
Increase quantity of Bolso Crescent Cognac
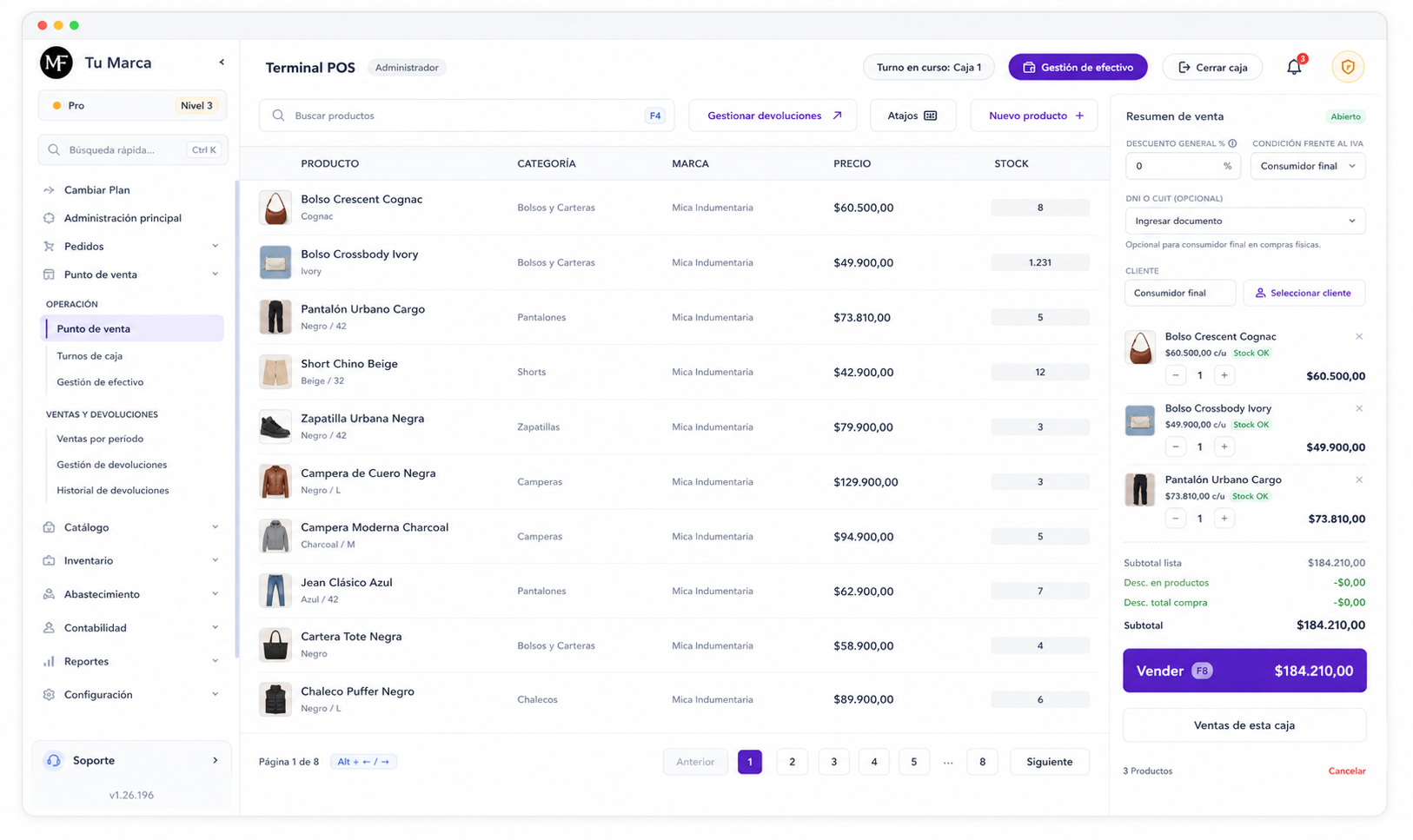coord(1224,375)
